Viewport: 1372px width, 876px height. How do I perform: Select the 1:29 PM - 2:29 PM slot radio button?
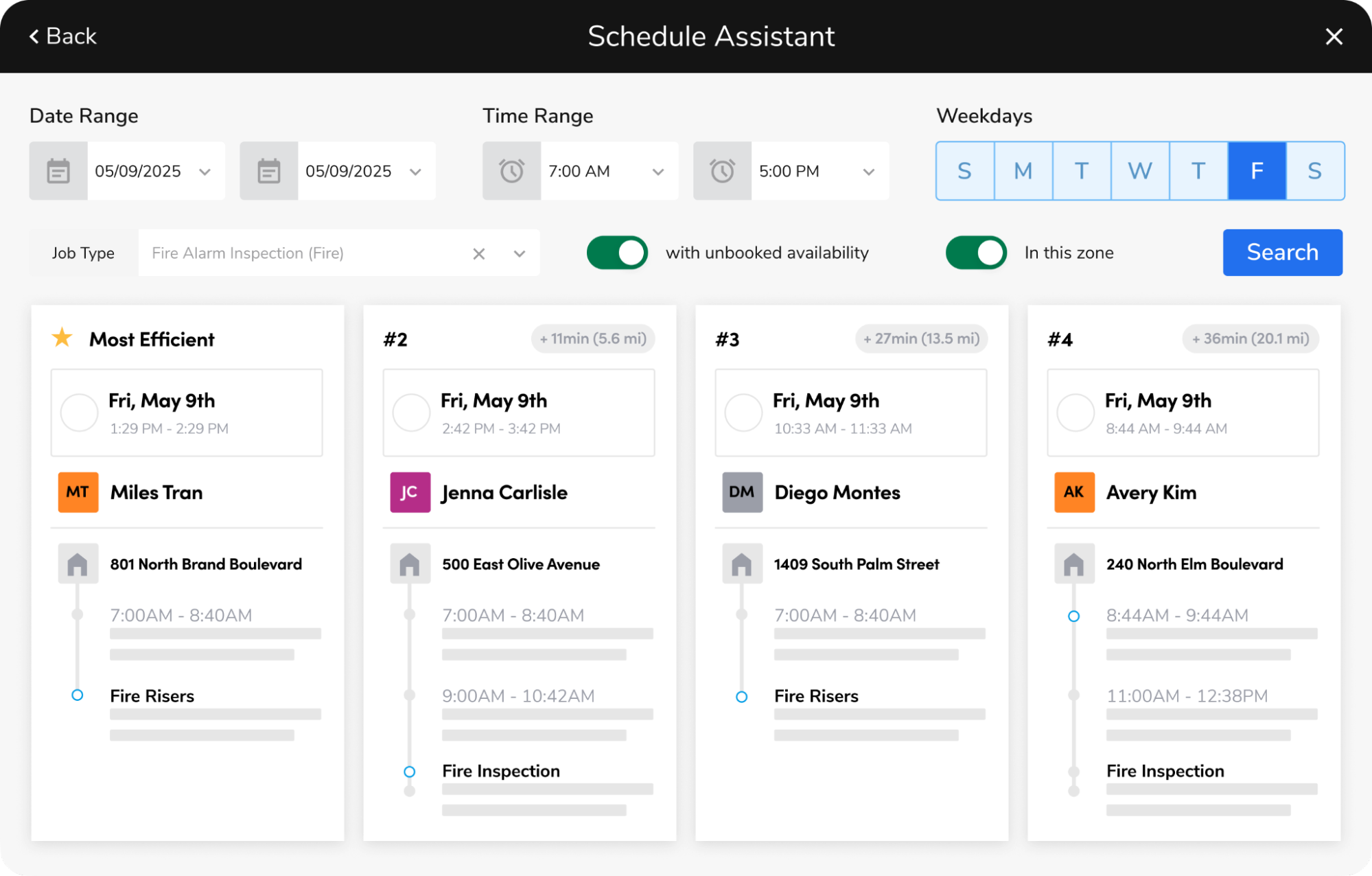click(x=80, y=413)
